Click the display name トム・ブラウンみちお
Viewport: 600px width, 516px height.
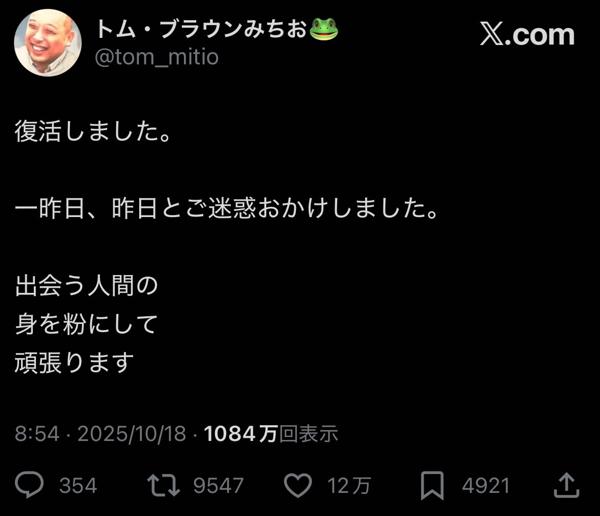tap(201, 29)
